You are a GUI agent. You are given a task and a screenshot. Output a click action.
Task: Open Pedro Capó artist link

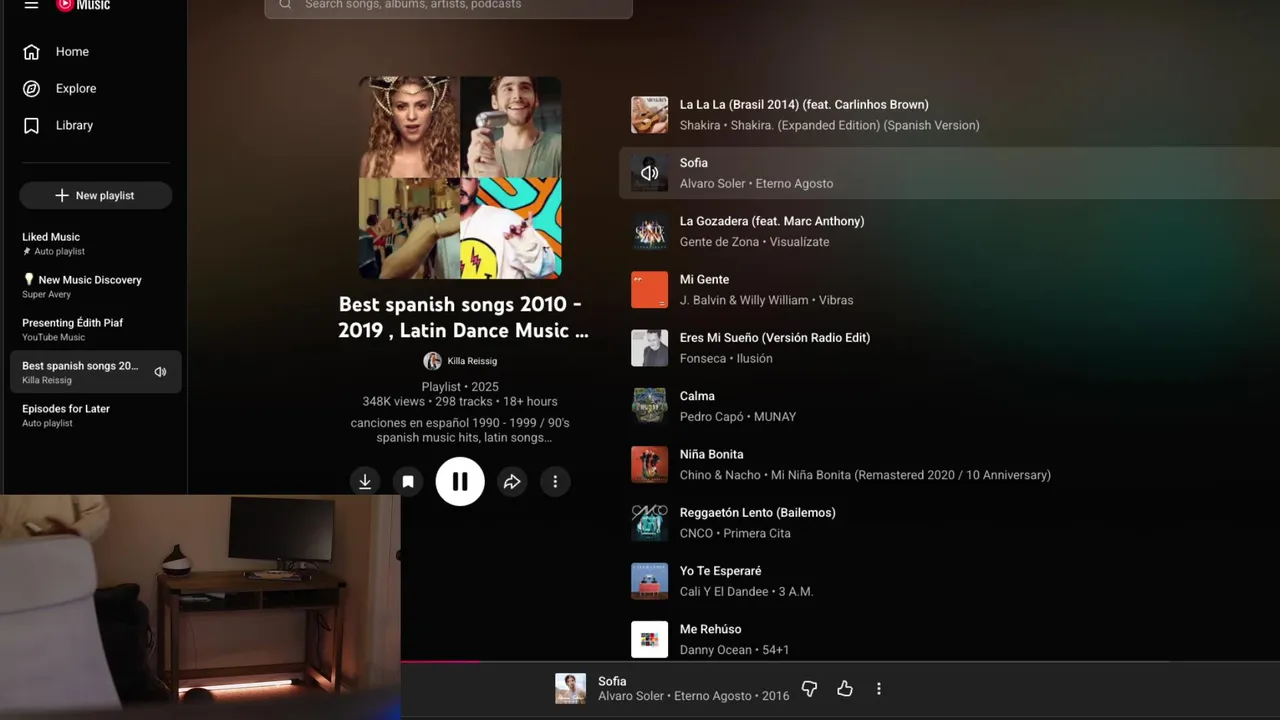point(712,417)
